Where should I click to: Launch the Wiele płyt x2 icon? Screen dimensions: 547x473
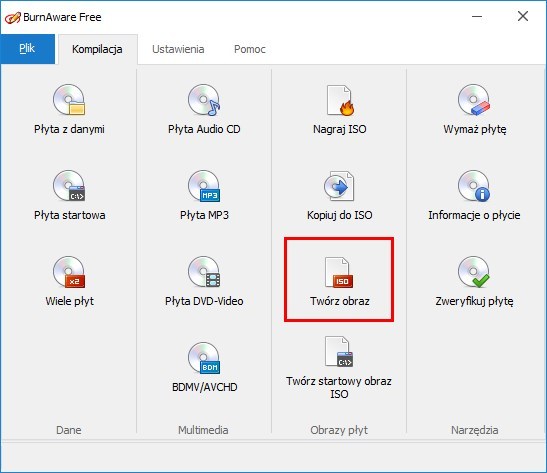coord(69,272)
